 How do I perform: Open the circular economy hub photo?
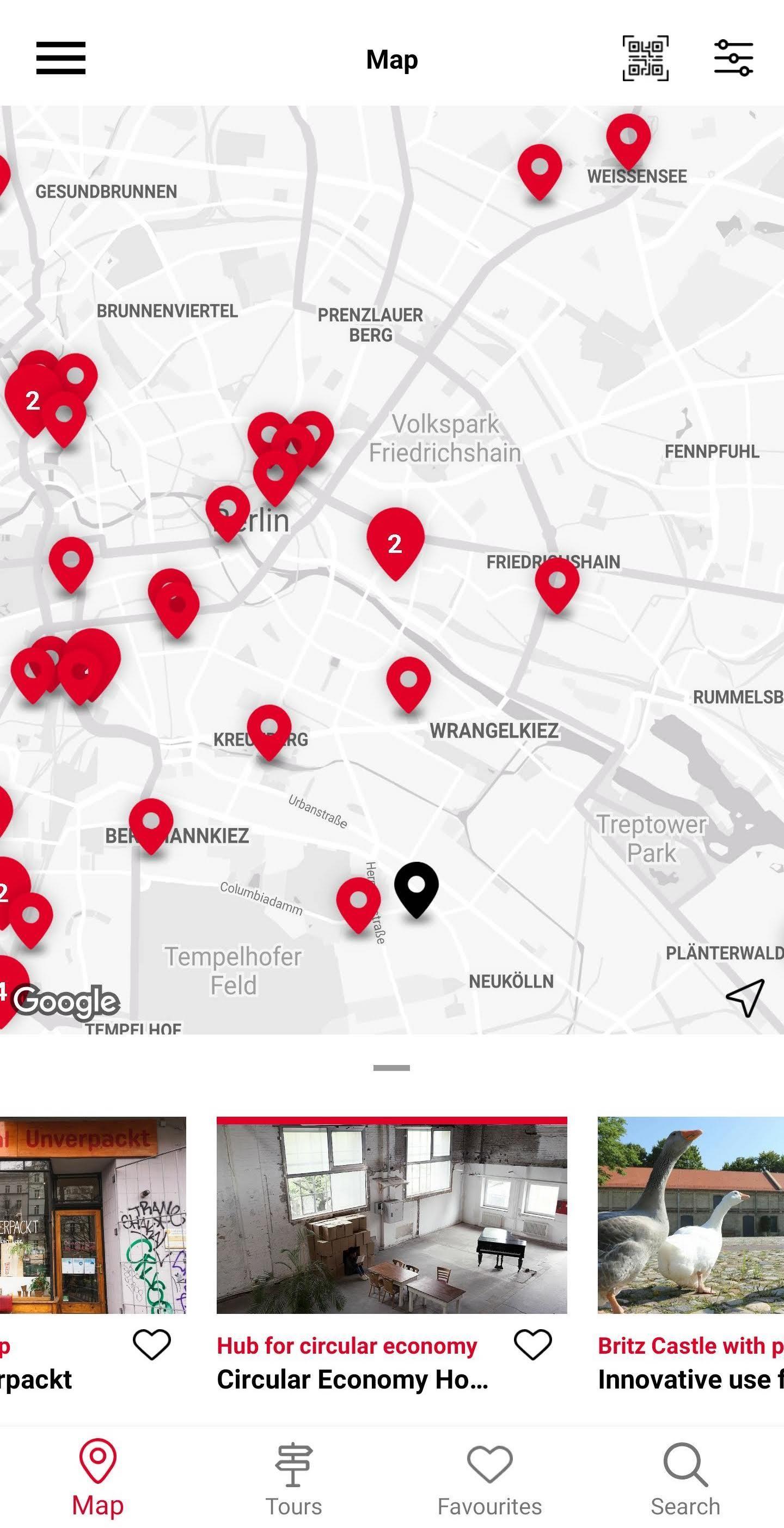pos(391,1215)
